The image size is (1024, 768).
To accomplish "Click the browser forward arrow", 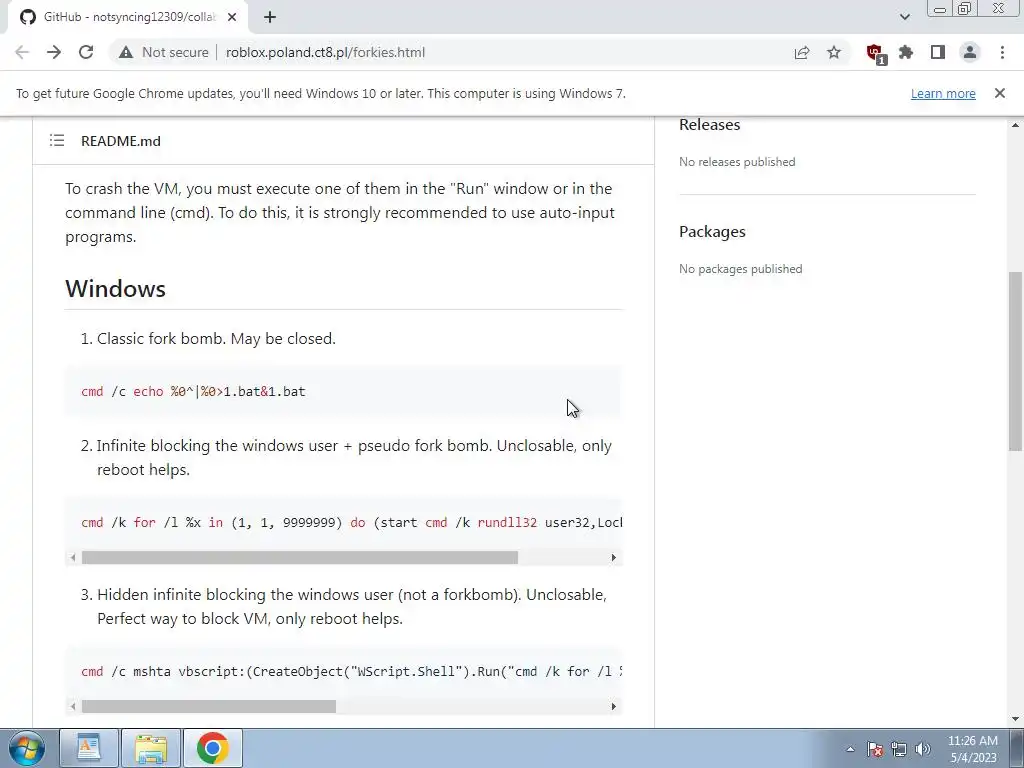I will pos(54,52).
